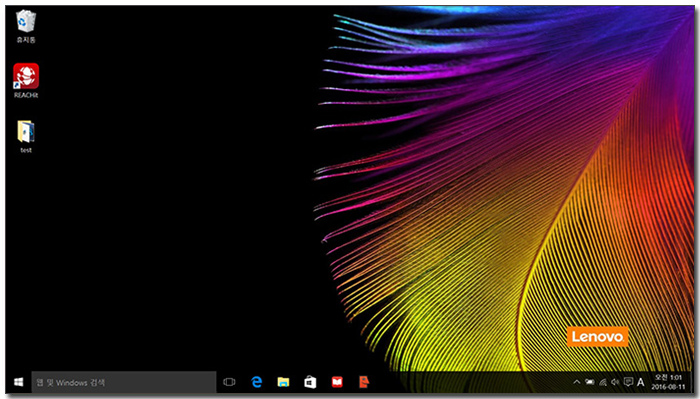
Task: Launch Microsoft Edge from the taskbar
Action: click(x=256, y=382)
